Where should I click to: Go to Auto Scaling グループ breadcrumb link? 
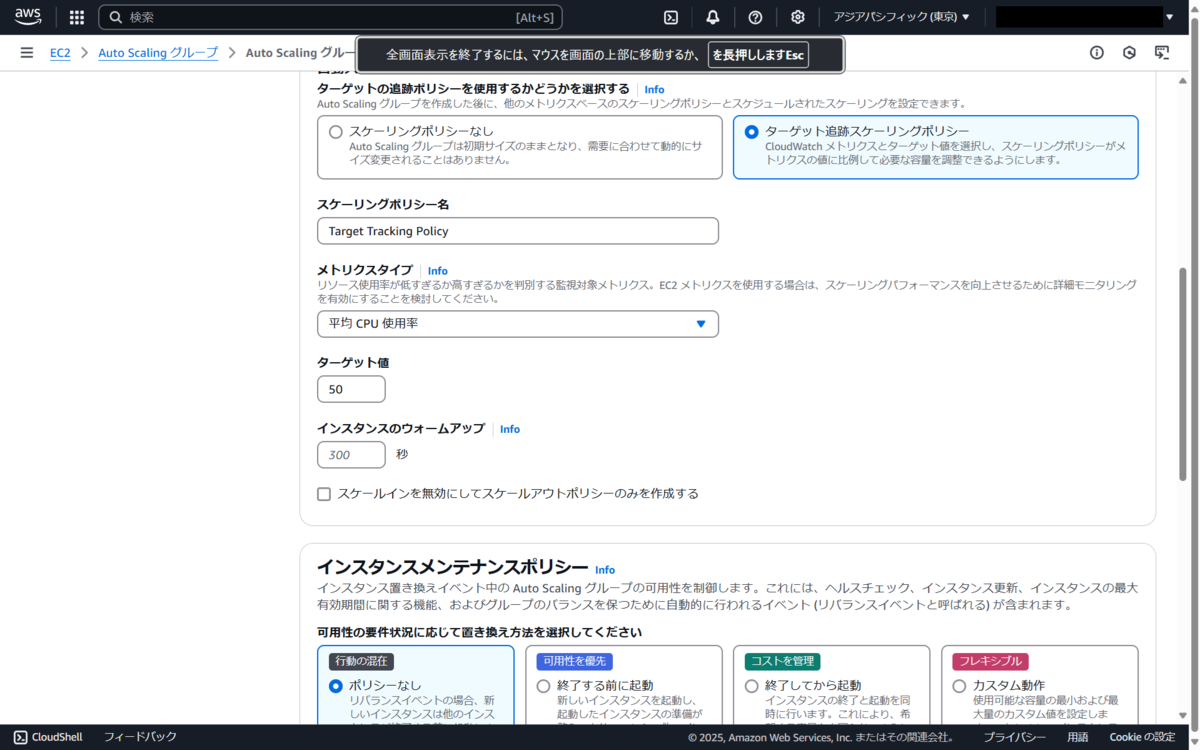pyautogui.click(x=158, y=53)
